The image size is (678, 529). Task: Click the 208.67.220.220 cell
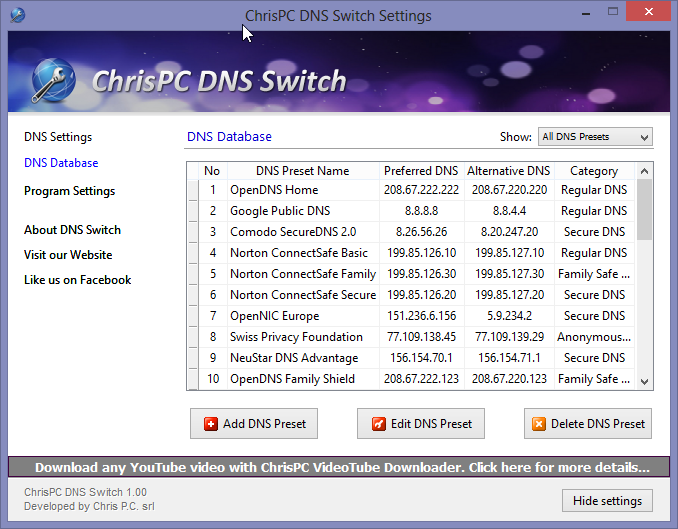(509, 190)
